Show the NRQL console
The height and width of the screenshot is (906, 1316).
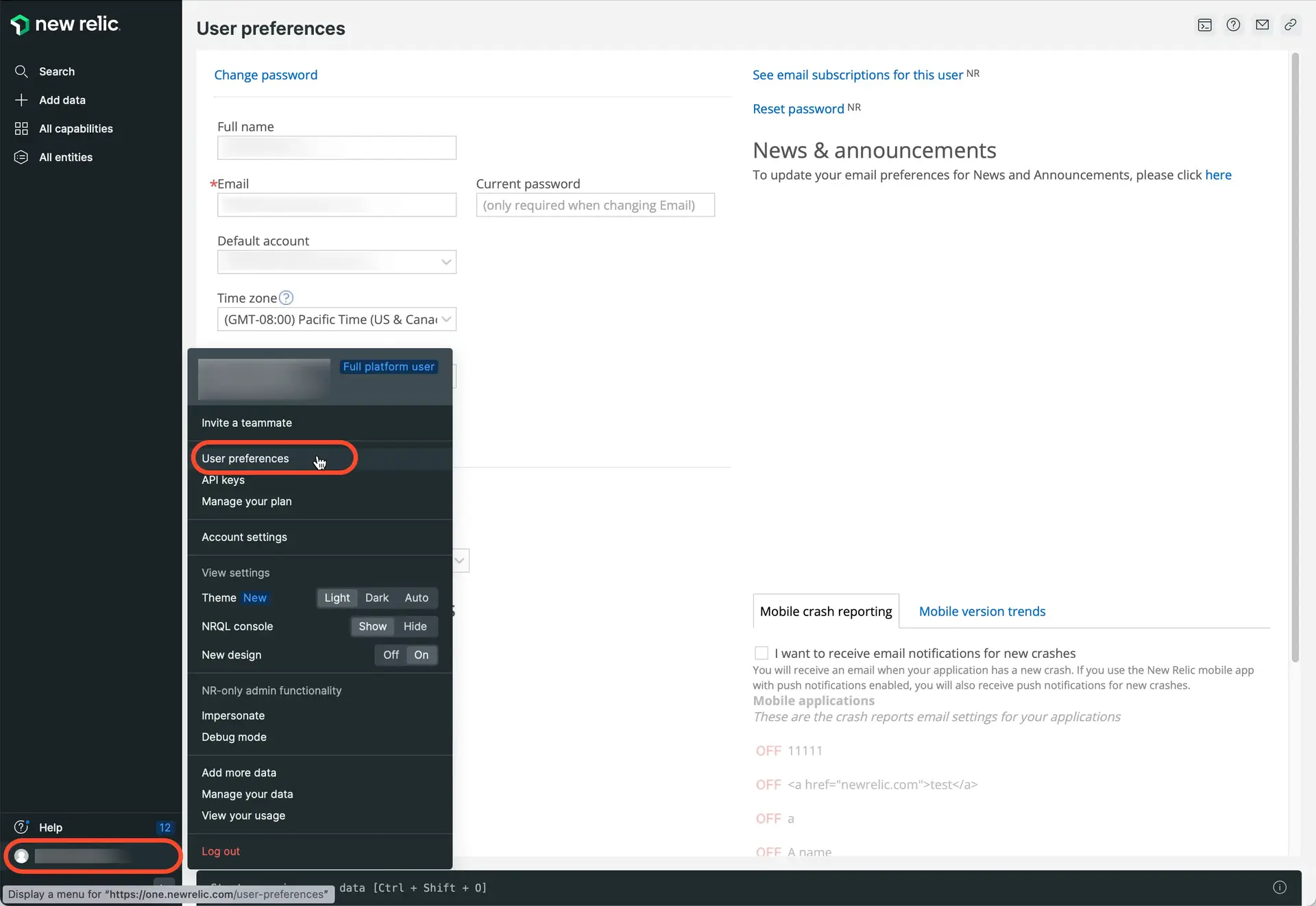click(373, 626)
